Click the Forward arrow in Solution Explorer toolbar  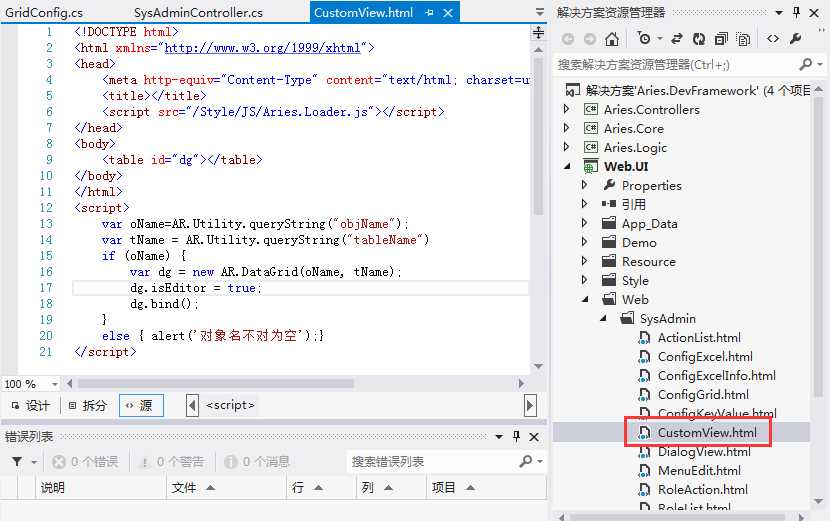[x=590, y=39]
